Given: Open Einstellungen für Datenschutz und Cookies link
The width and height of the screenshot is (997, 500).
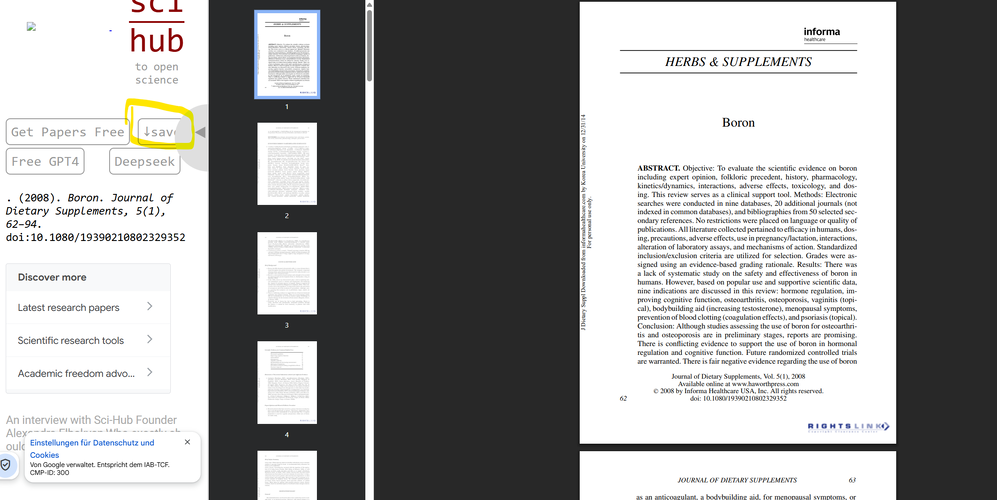Looking at the screenshot, I should [x=92, y=448].
